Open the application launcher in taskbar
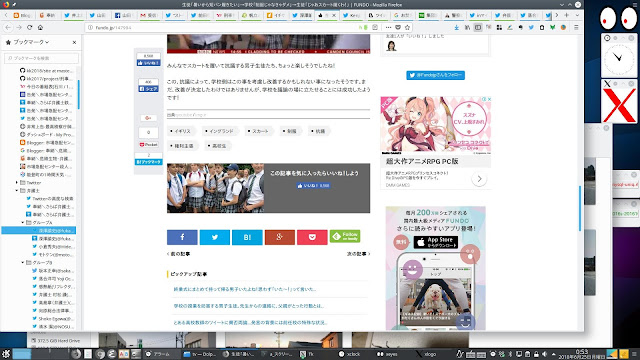 click(6, 354)
